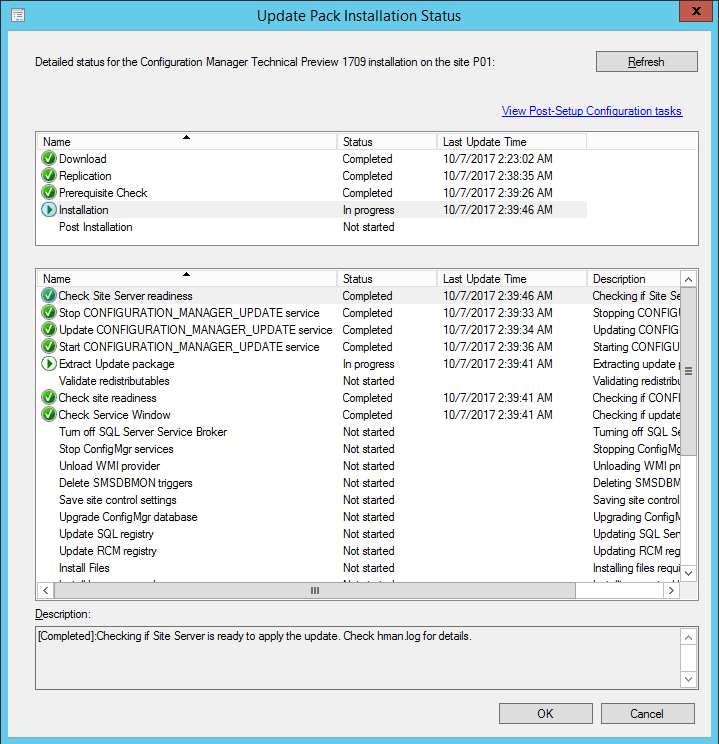Sort the lower list by the Description column

click(634, 279)
